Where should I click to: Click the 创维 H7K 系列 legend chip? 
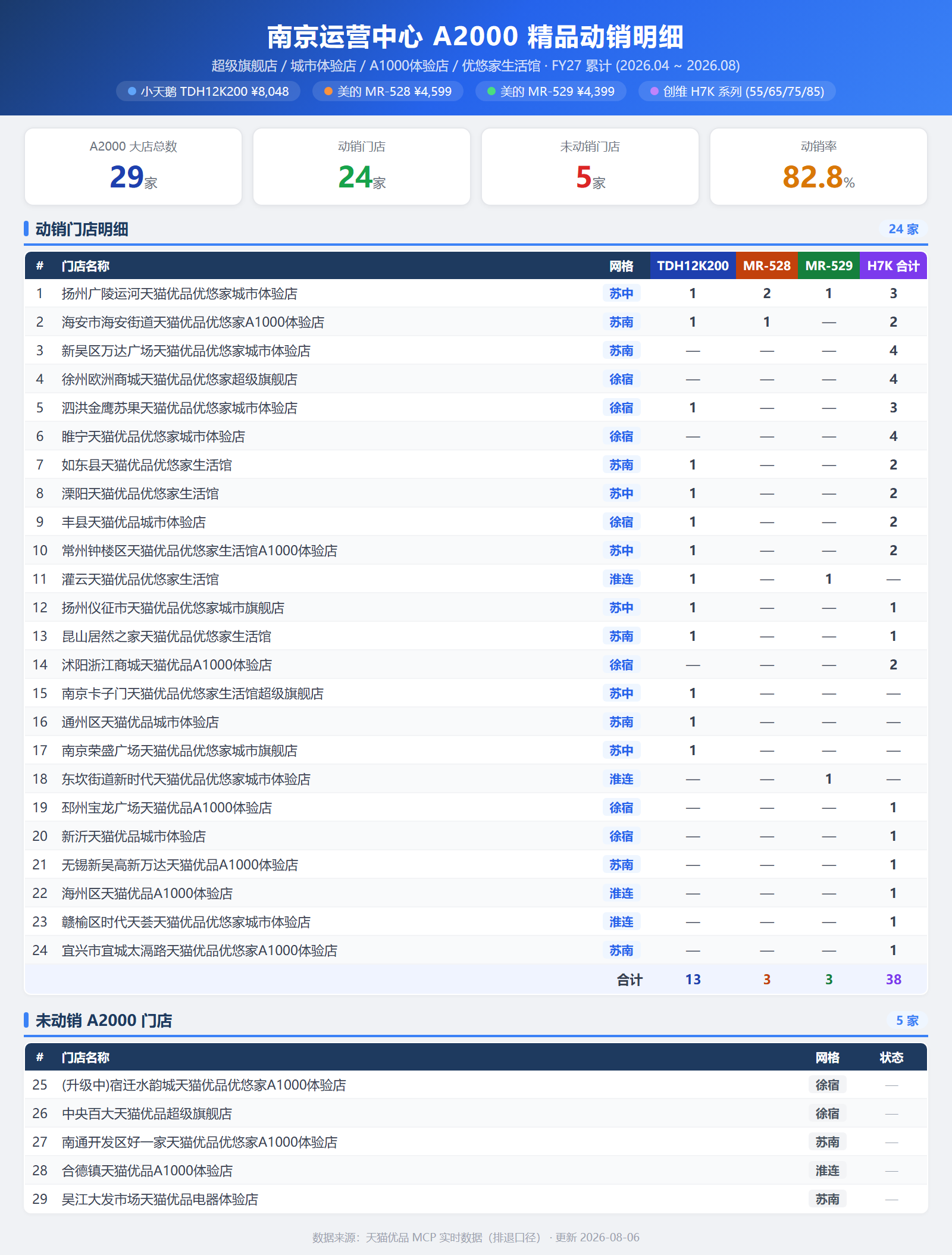pyautogui.click(x=737, y=91)
